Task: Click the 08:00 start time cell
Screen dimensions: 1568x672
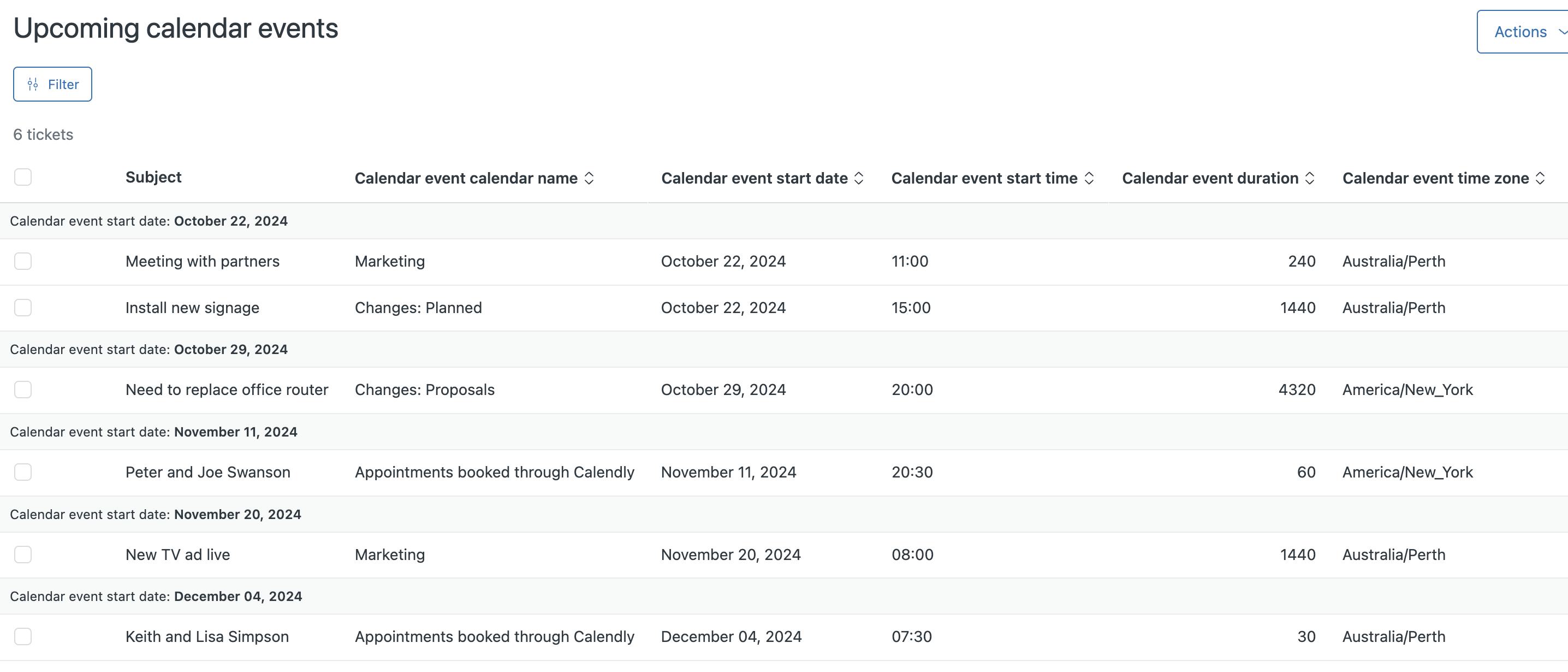Action: 912,555
